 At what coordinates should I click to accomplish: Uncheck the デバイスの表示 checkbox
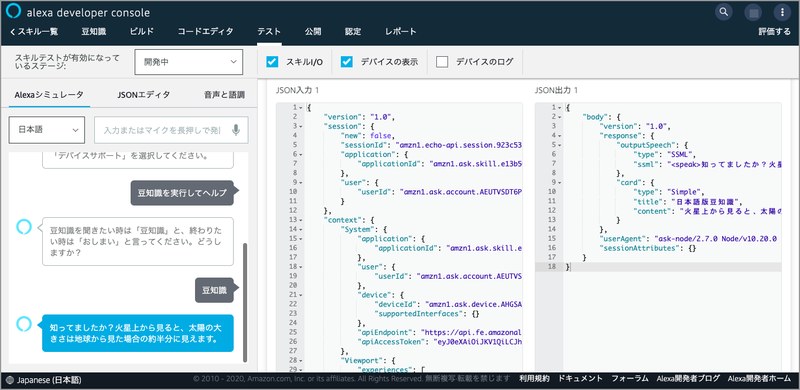tap(347, 62)
